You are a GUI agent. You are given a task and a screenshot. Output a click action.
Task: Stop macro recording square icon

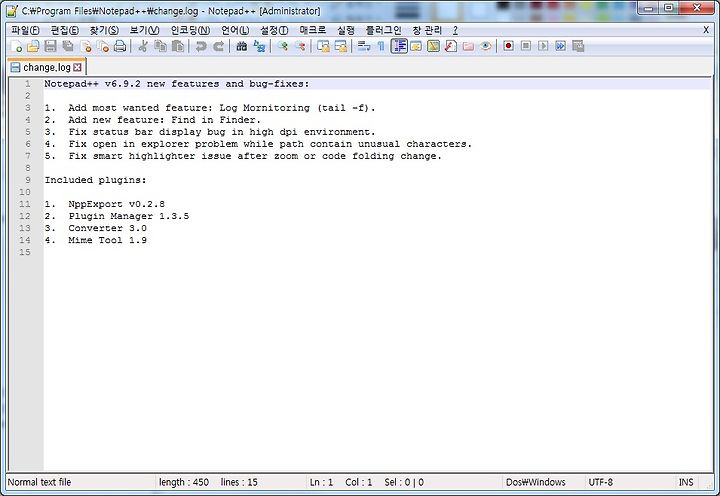[526, 46]
